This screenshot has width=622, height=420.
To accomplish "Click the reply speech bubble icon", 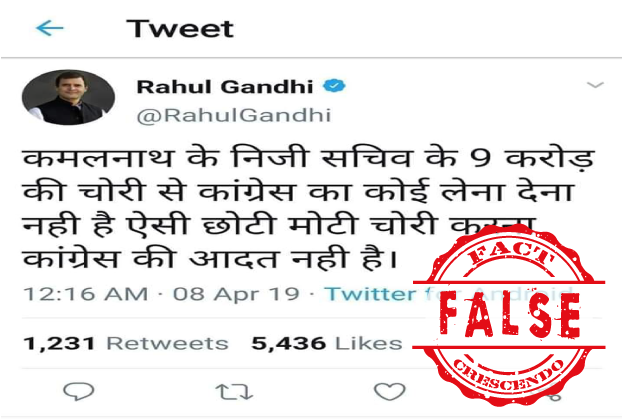I will pyautogui.click(x=79, y=391).
